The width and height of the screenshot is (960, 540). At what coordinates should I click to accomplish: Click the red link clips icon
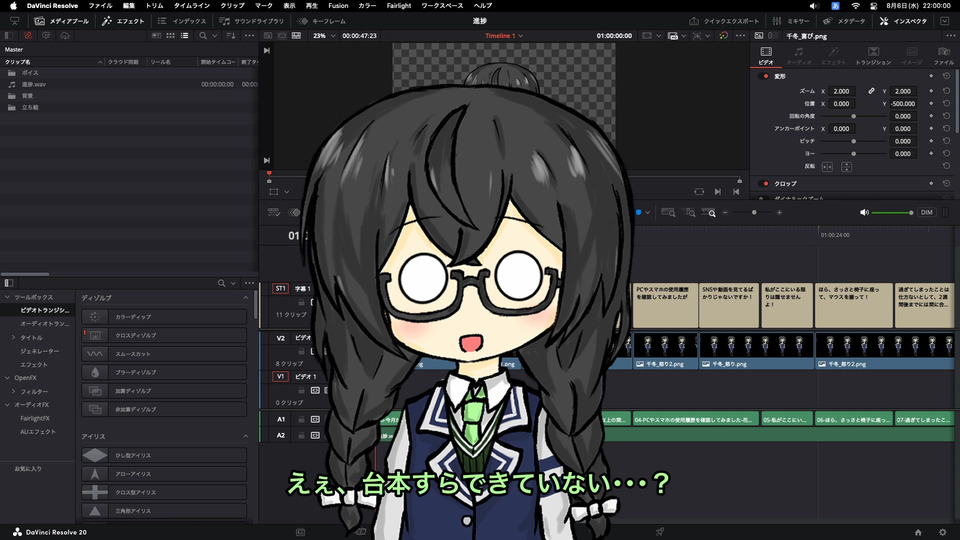click(x=28, y=36)
